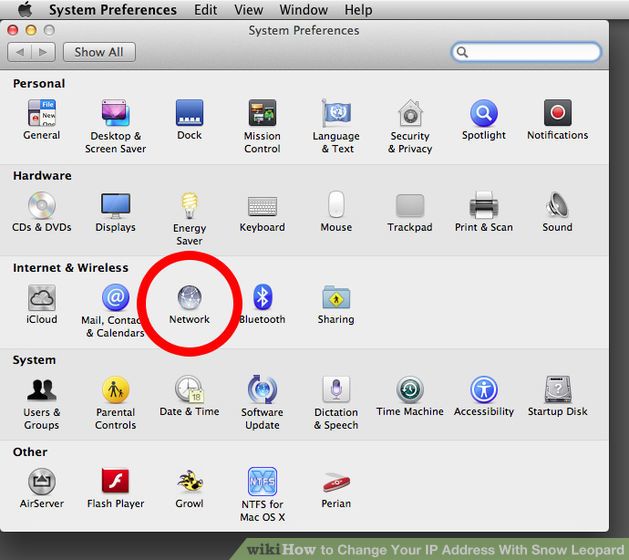This screenshot has width=629, height=560.
Task: Open Users & Groups pane
Action: pos(42,403)
